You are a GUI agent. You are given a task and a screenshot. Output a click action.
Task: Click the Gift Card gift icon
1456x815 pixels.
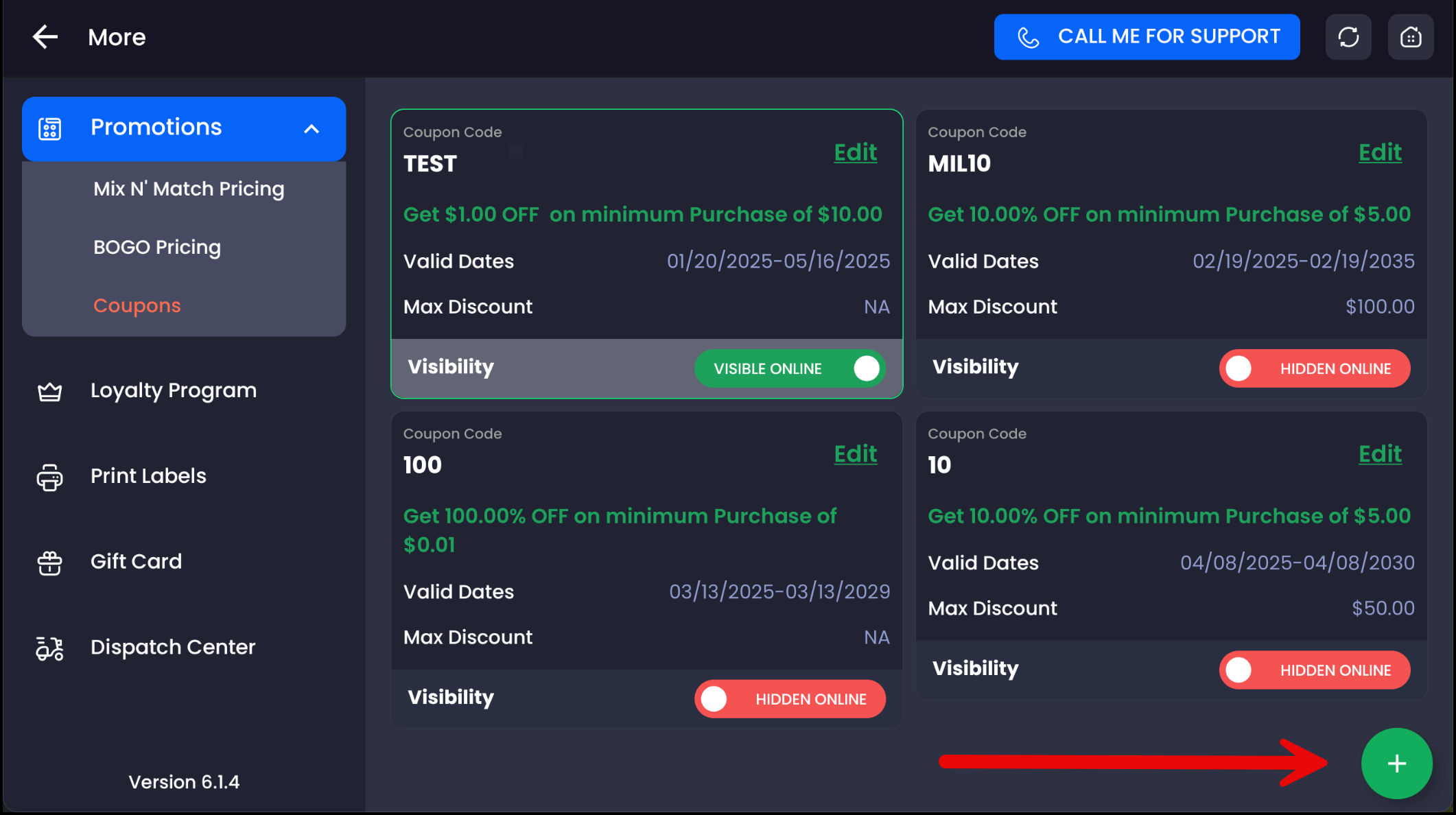click(x=49, y=563)
